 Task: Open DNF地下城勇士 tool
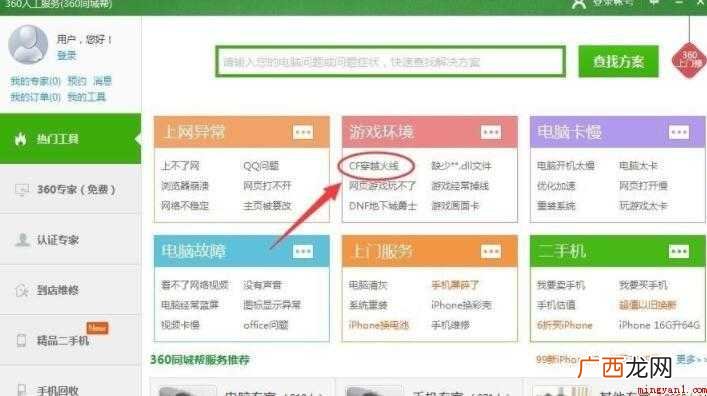pyautogui.click(x=383, y=206)
